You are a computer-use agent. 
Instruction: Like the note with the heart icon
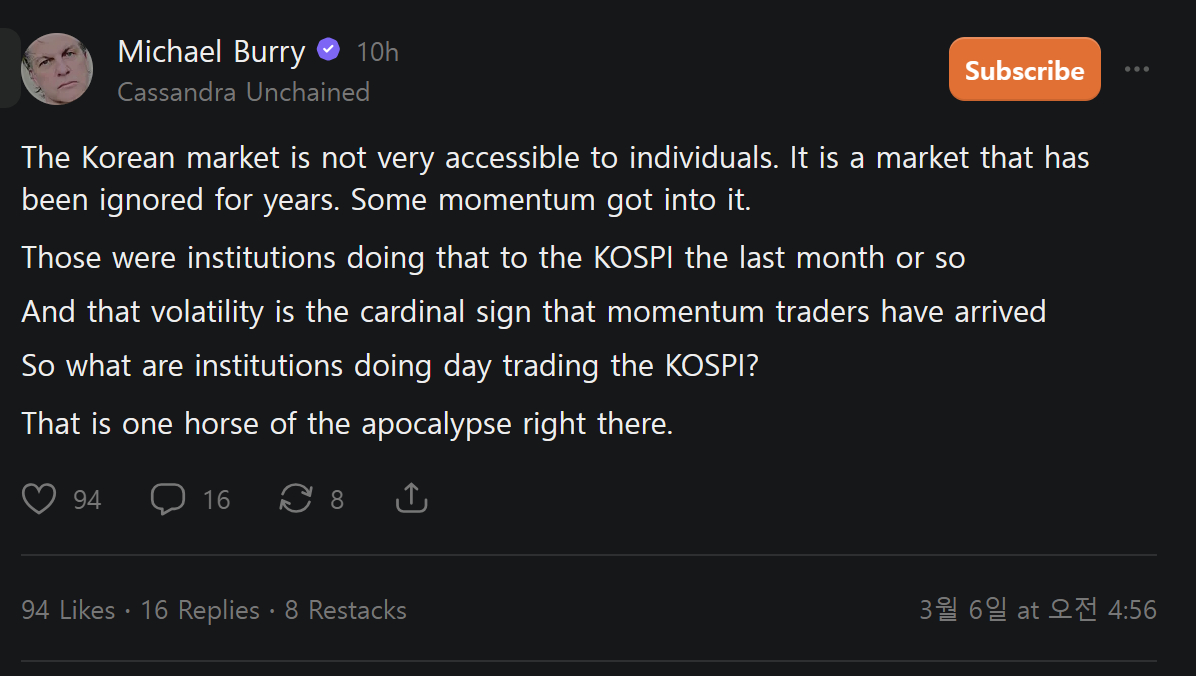point(39,498)
